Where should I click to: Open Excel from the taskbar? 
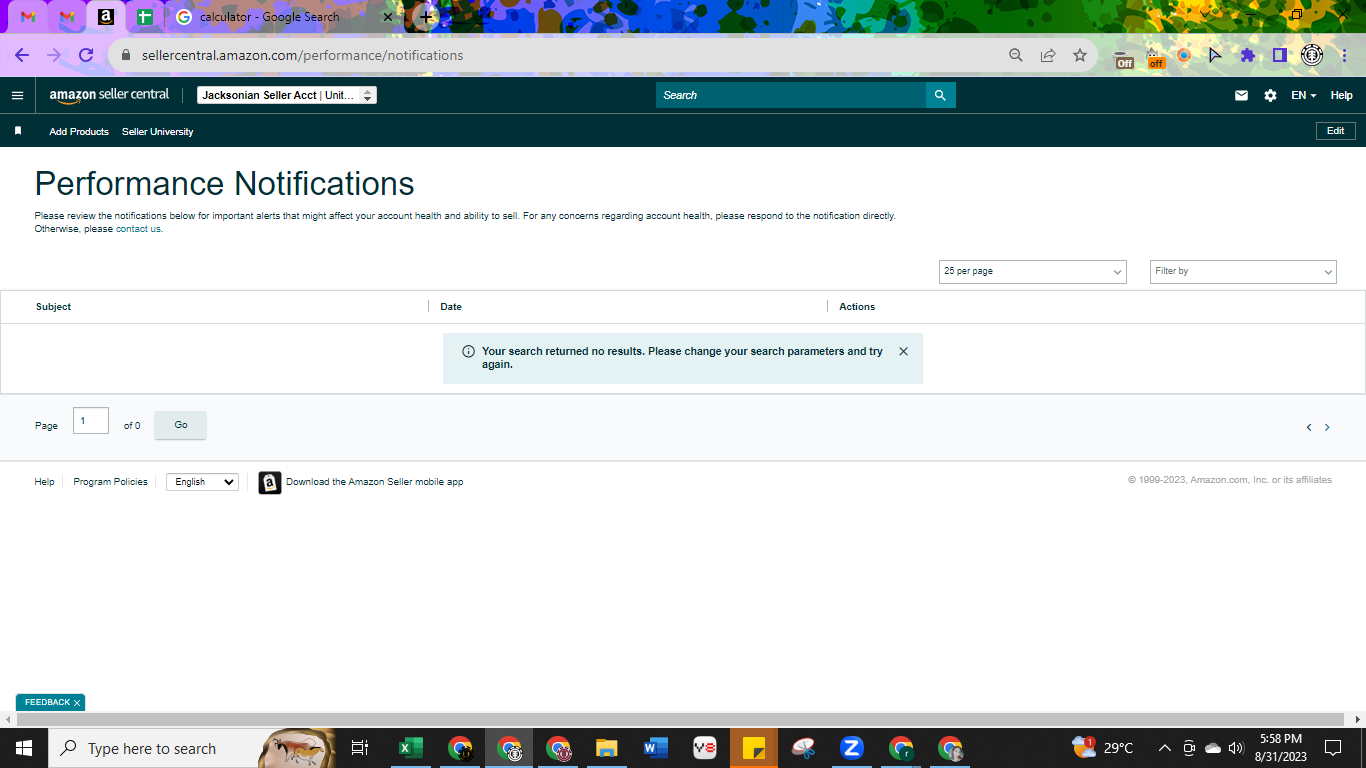coord(410,748)
